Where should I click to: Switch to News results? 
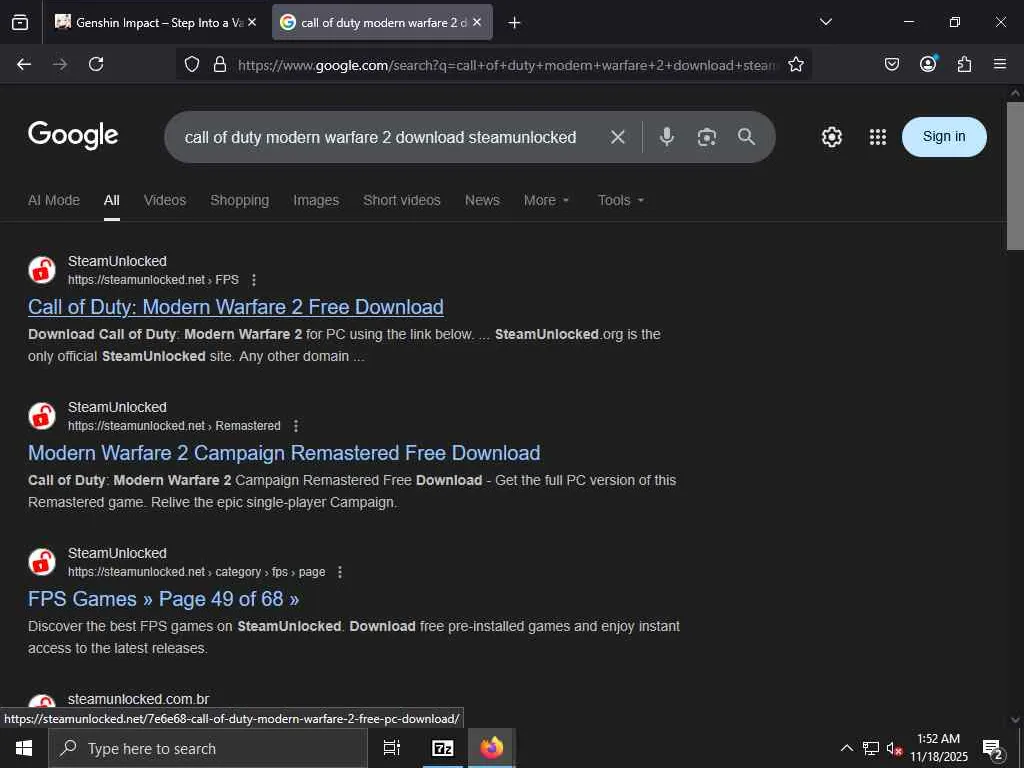[482, 200]
